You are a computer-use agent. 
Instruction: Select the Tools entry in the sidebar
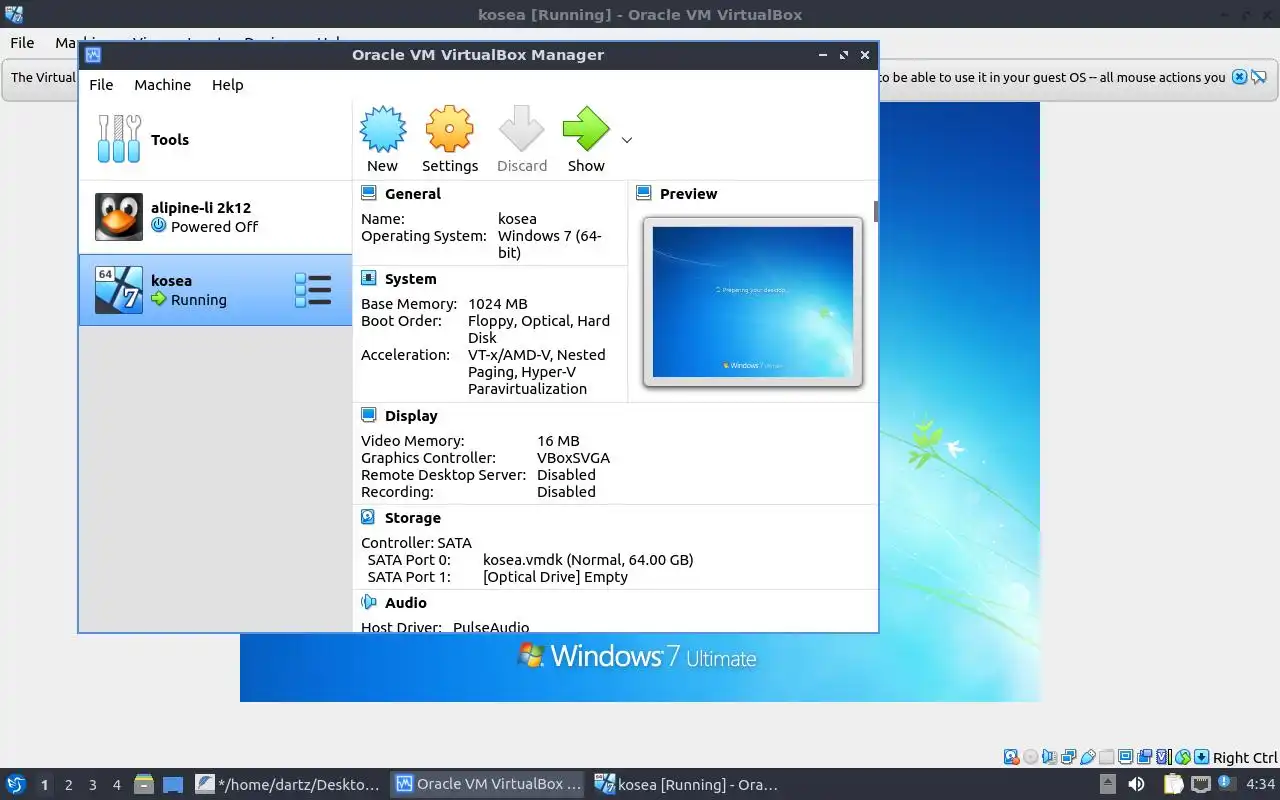(215, 140)
